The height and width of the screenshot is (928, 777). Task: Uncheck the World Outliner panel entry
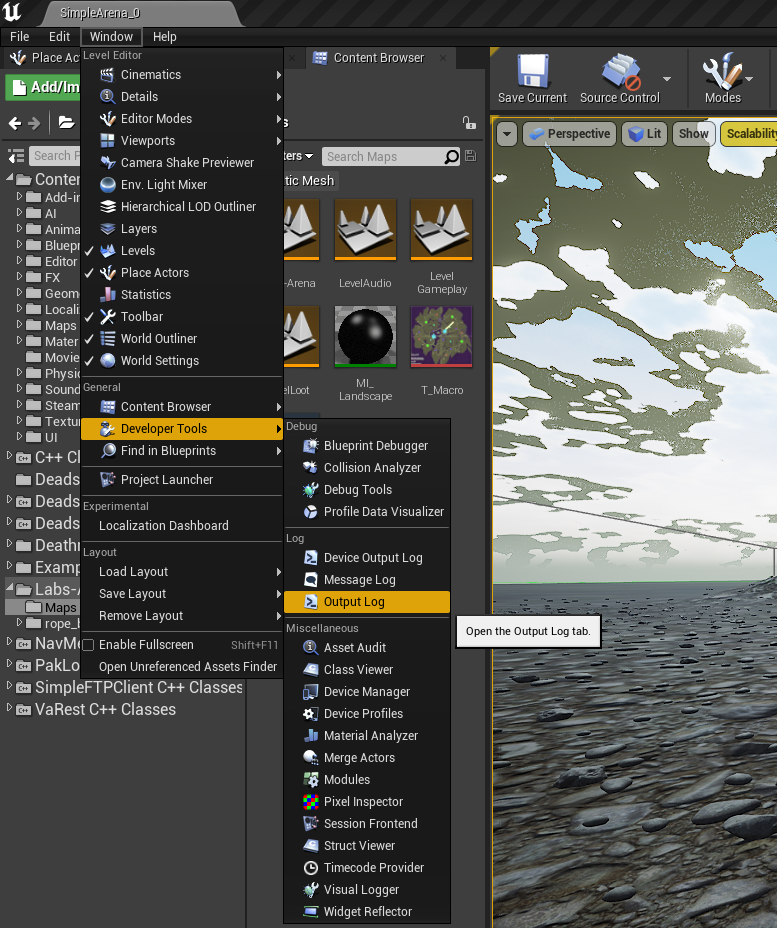[158, 339]
